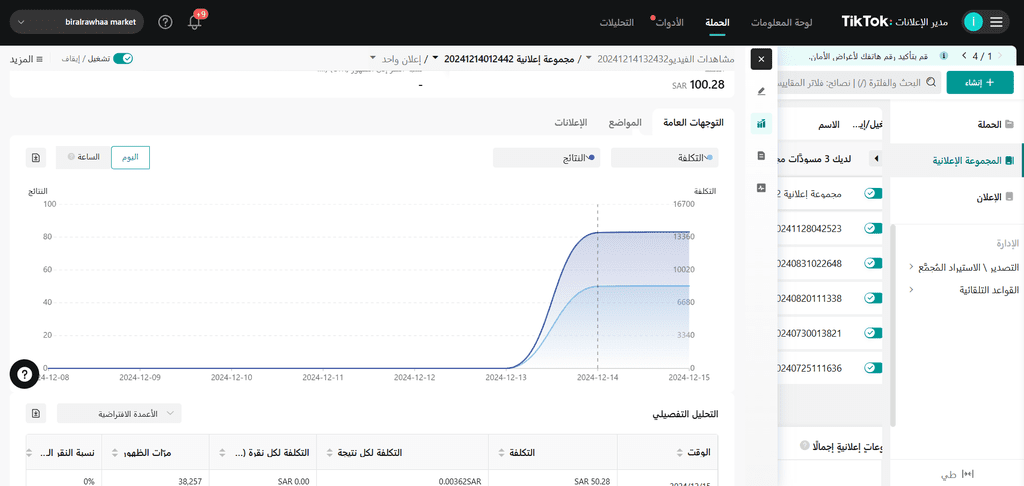The height and width of the screenshot is (486, 1024).
Task: Open campaign breadcrumb dropdown مشاهدات الفيديو
Action: [x=589, y=59]
